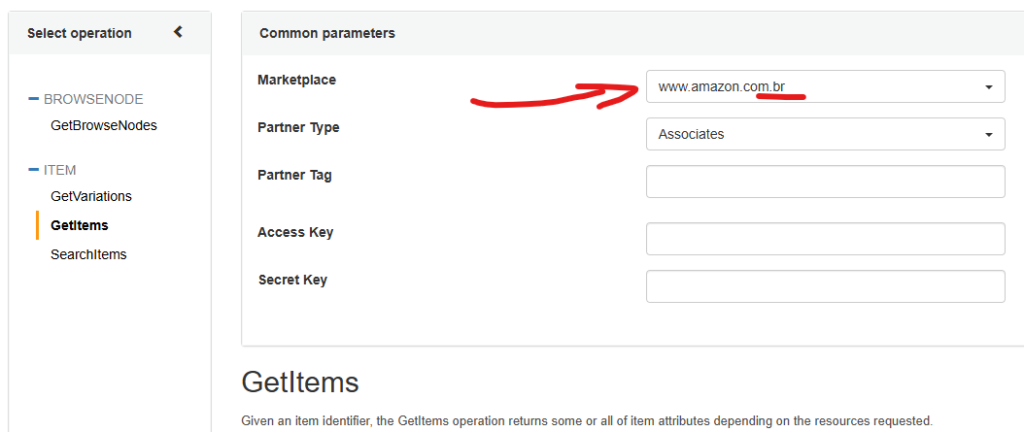Screen dimensions: 1024x432
Task: Select GetItems operation
Action: click(79, 225)
